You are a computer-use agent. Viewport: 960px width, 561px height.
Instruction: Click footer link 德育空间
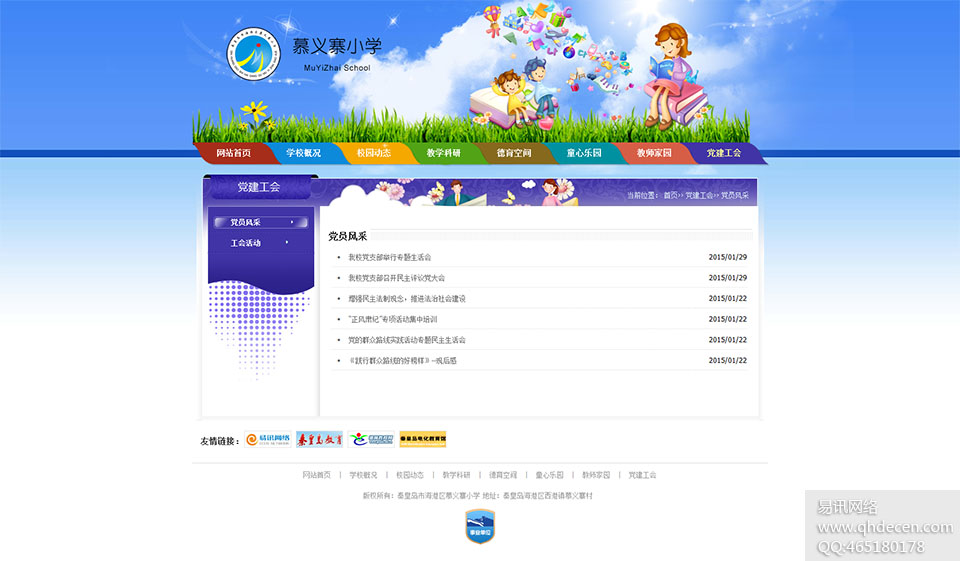(503, 475)
